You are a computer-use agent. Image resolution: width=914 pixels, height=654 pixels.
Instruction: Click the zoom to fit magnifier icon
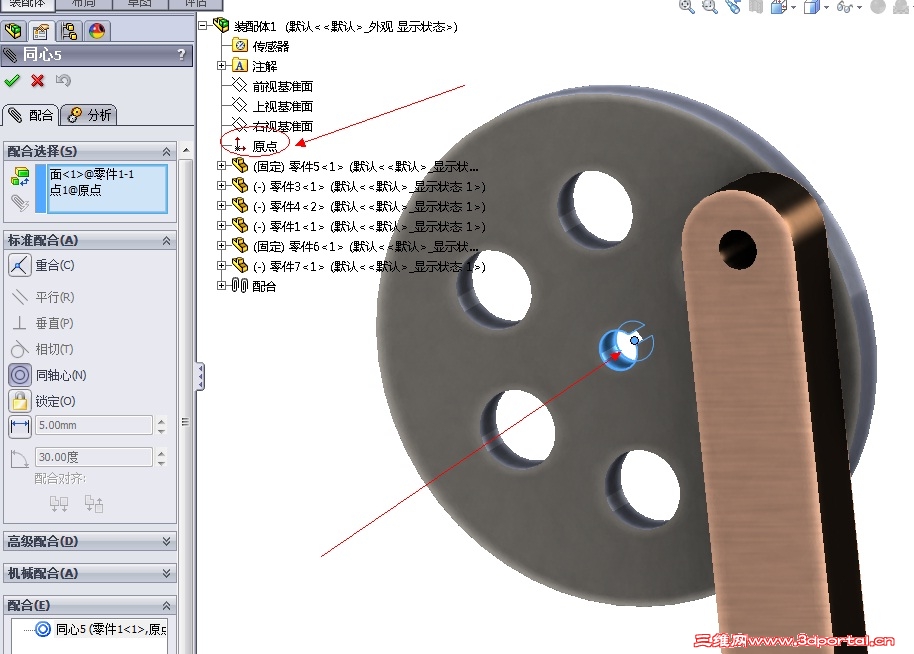pos(687,6)
